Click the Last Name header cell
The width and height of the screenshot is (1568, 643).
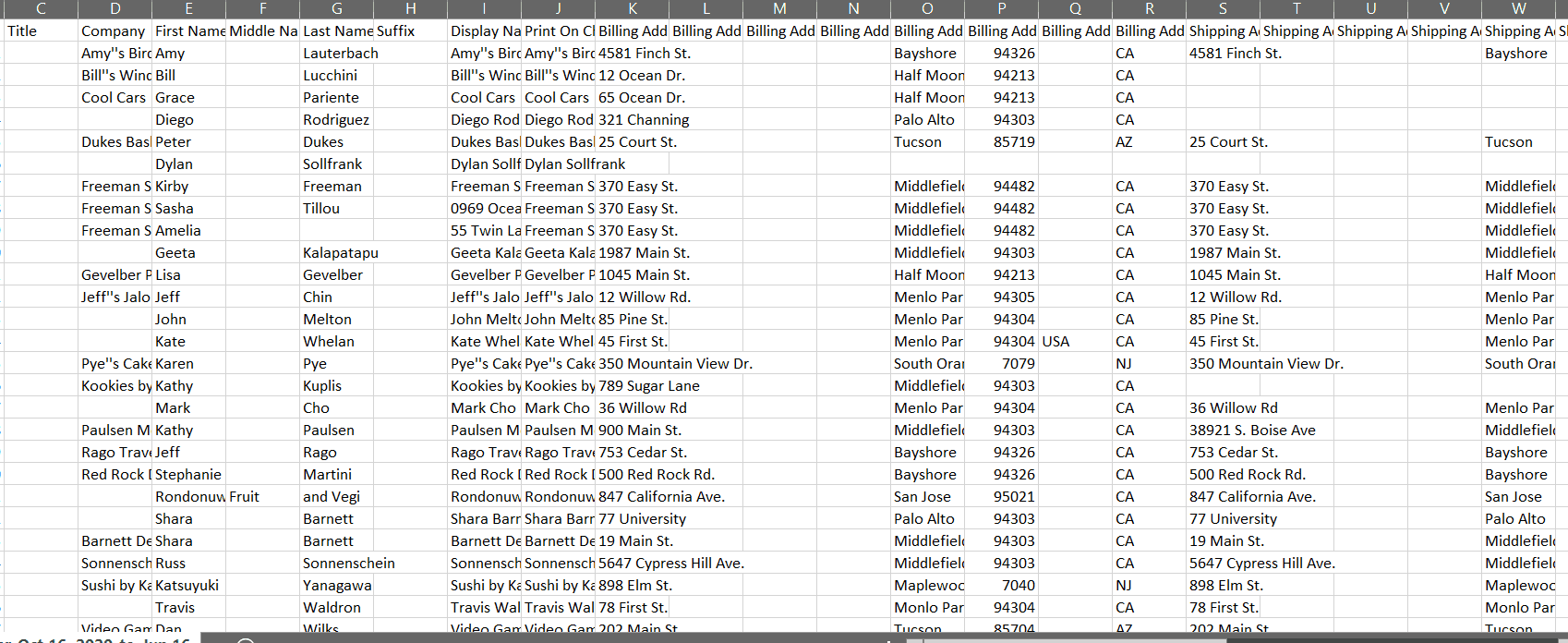[x=337, y=30]
